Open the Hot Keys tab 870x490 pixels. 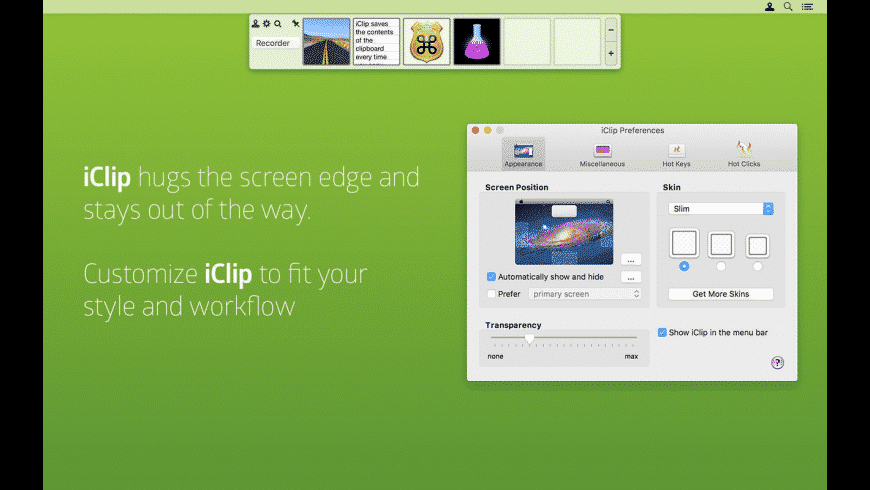point(676,155)
